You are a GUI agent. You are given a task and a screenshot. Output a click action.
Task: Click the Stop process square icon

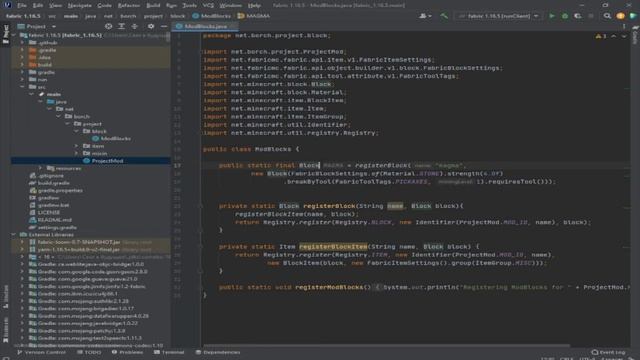click(591, 16)
